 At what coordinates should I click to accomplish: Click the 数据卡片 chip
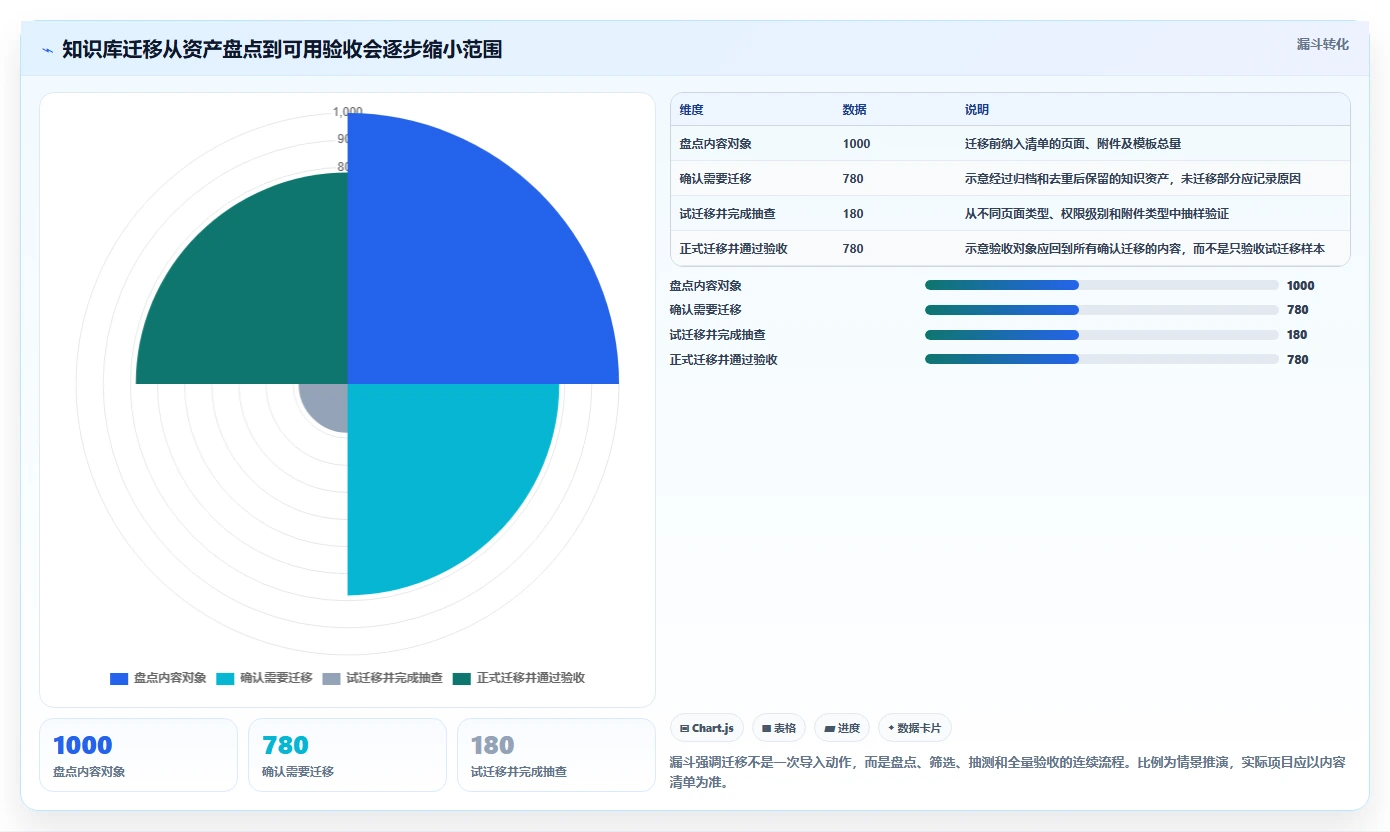(x=915, y=728)
